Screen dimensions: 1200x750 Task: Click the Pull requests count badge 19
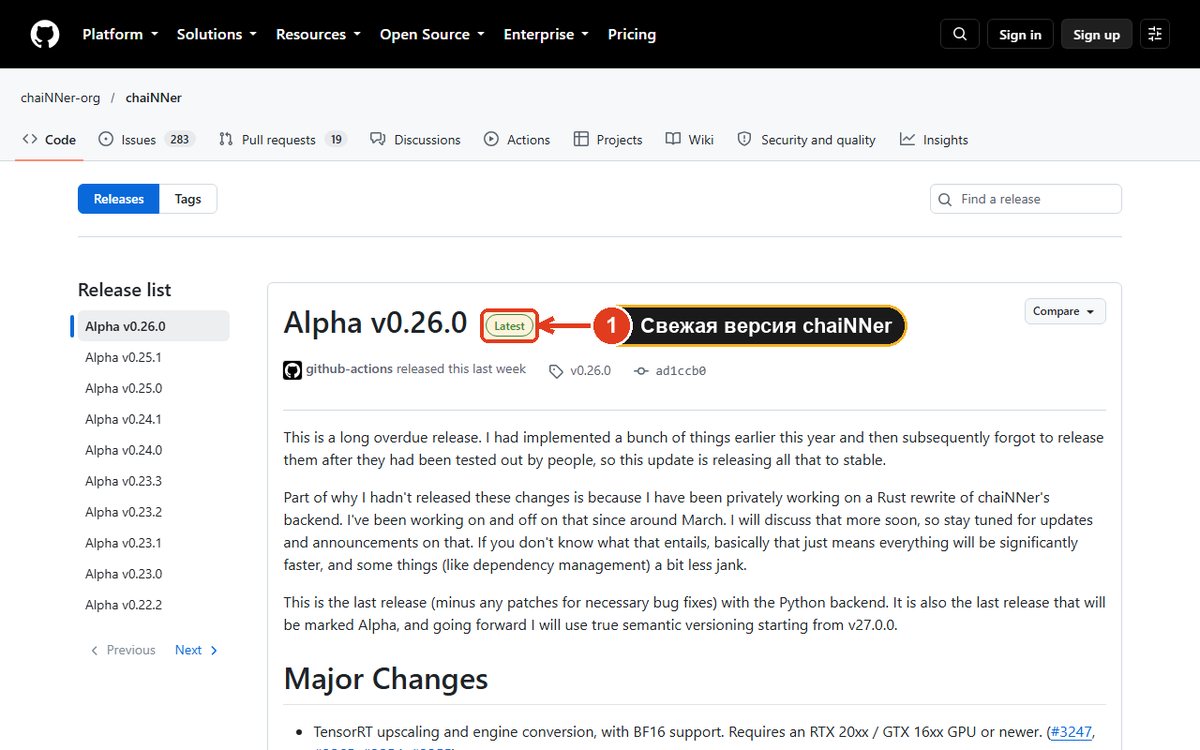[336, 140]
